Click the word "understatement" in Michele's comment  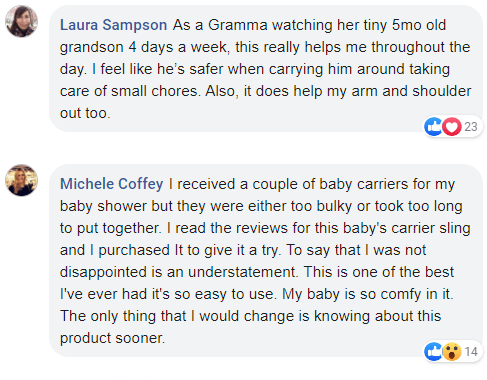tap(242, 272)
